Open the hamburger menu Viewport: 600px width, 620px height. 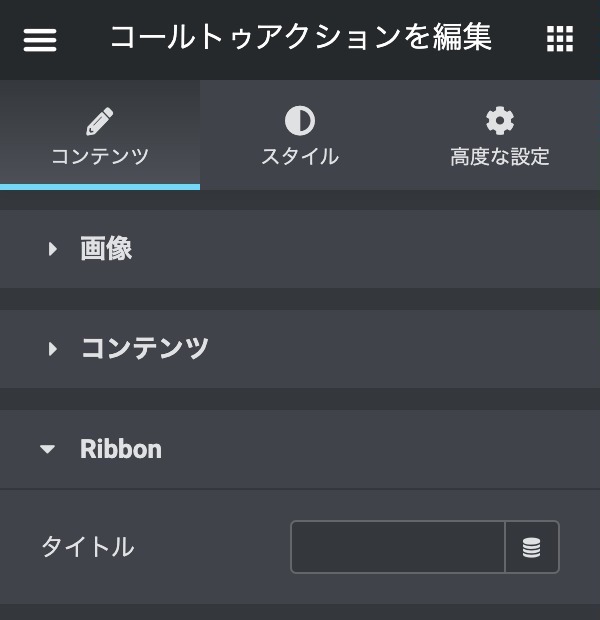click(40, 40)
